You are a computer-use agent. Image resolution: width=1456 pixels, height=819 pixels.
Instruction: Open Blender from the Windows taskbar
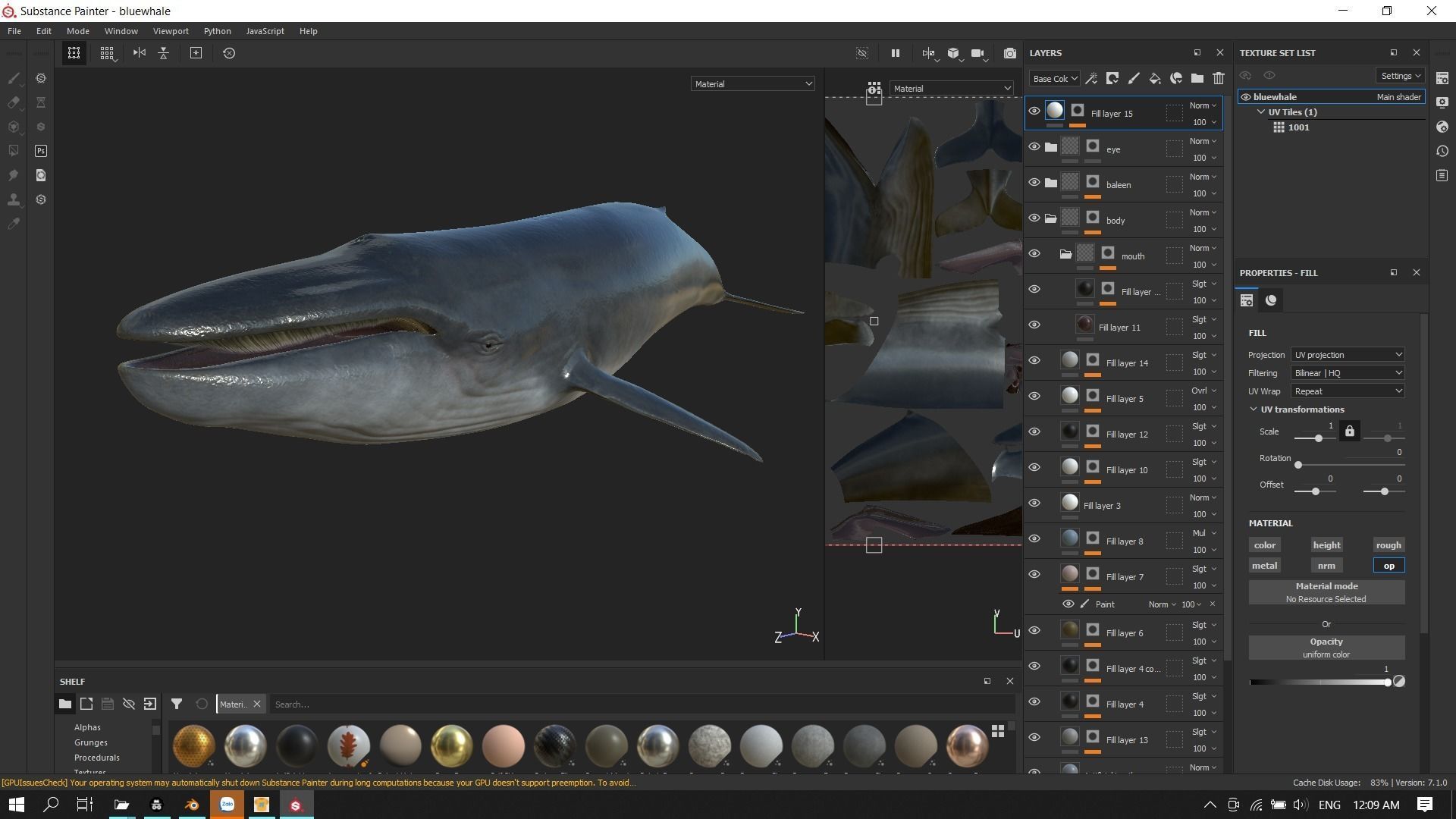point(192,805)
